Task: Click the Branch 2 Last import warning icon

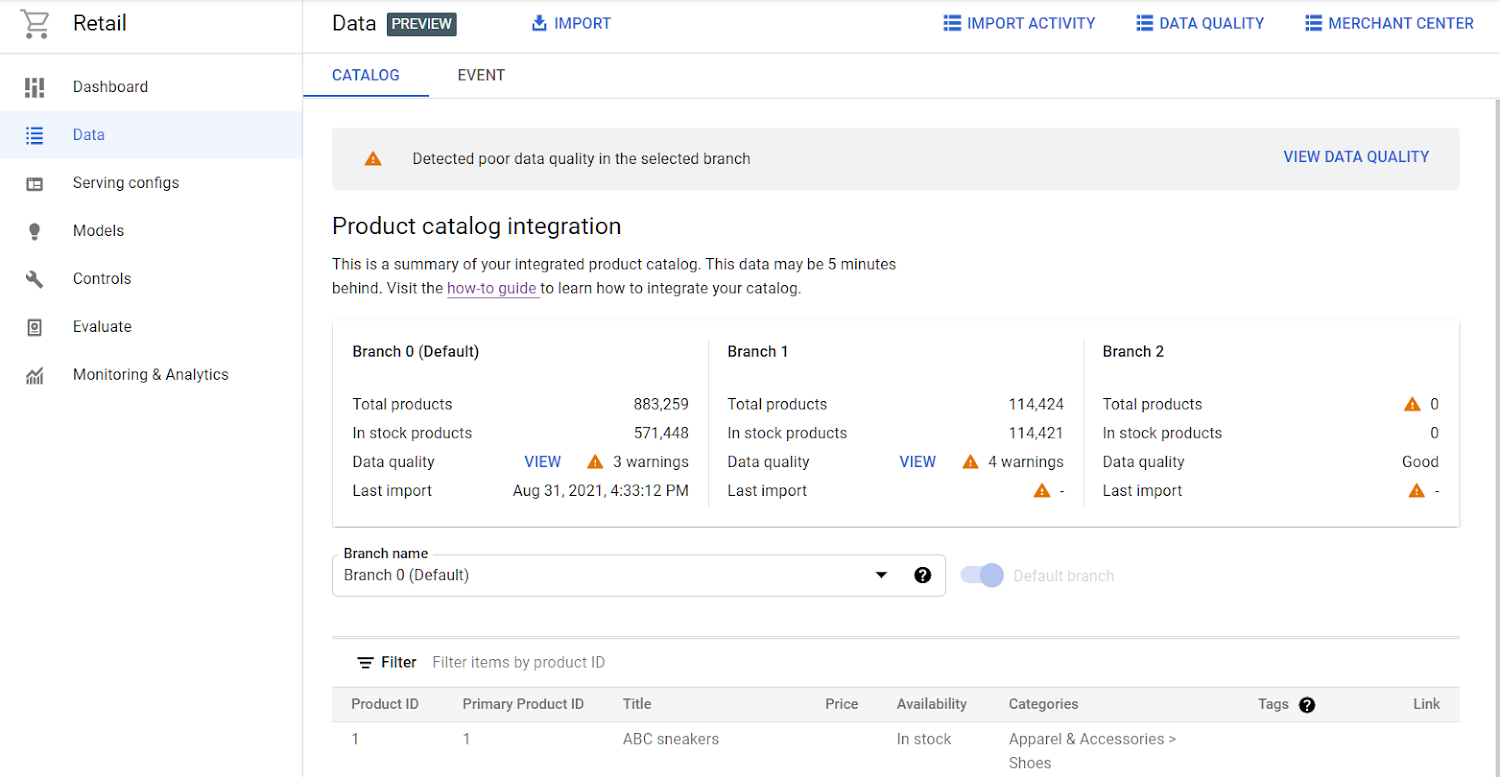Action: click(1416, 490)
